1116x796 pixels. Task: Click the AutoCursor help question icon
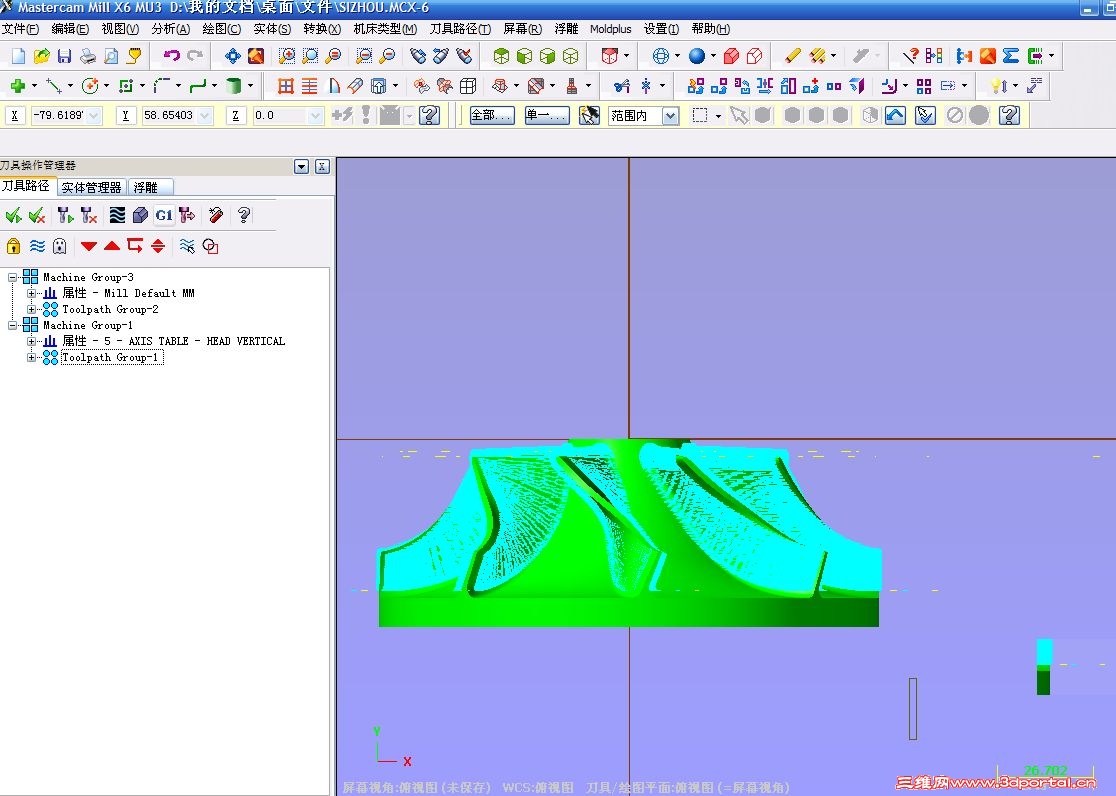click(x=429, y=115)
